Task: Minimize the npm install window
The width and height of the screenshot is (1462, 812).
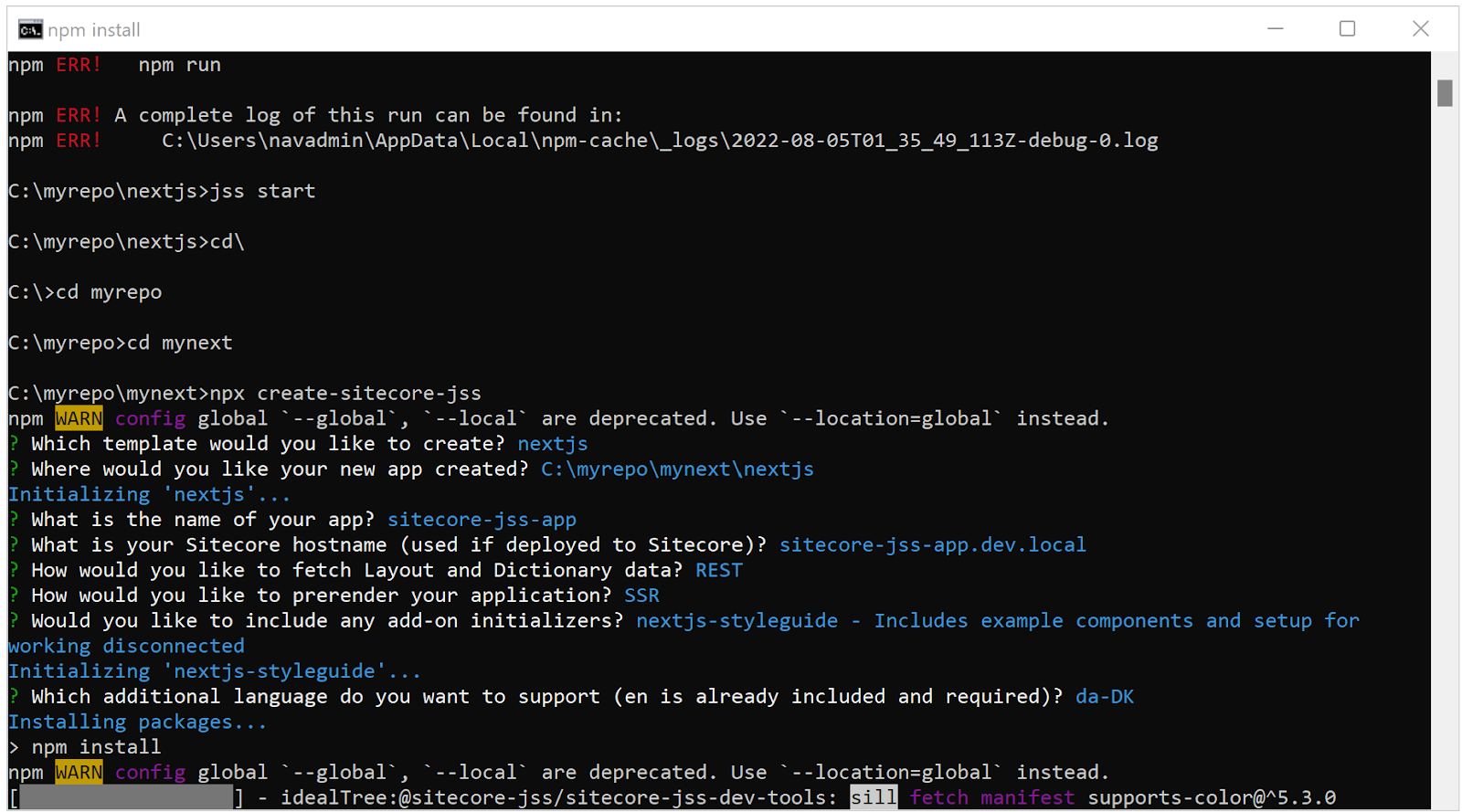Action: pos(1276,29)
